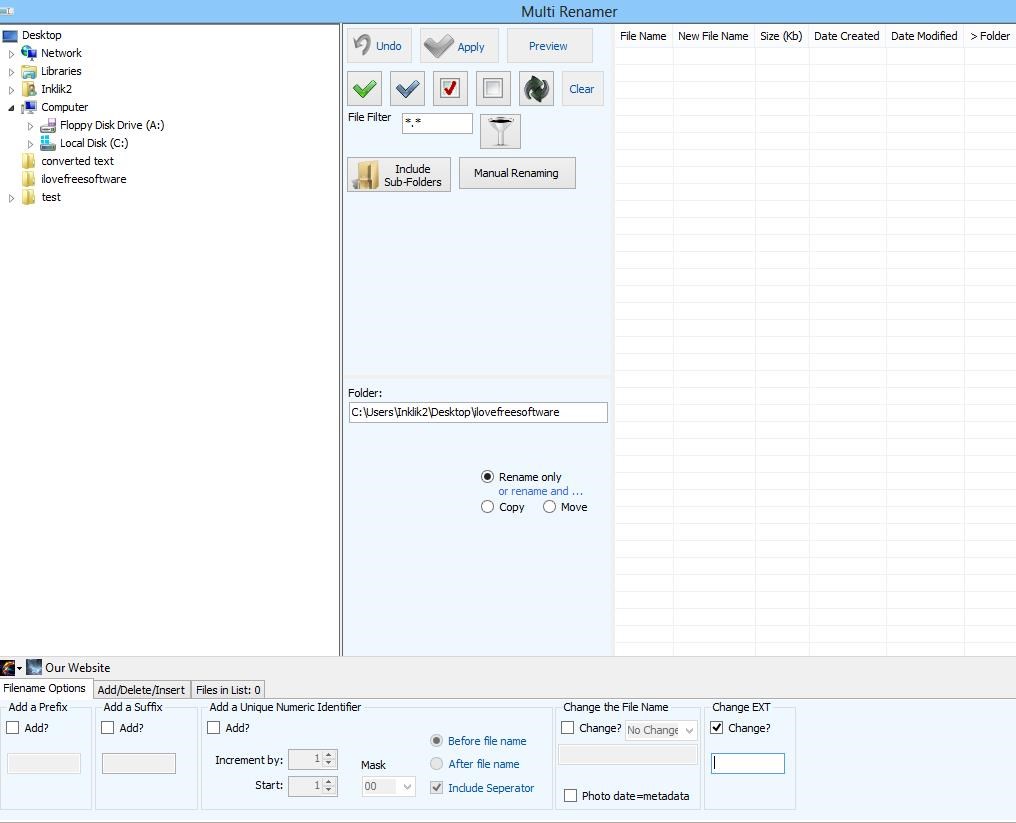Screen dimensions: 1016x823
Task: Click the ilovefreesoftware folder icon
Action: pyautogui.click(x=29, y=179)
